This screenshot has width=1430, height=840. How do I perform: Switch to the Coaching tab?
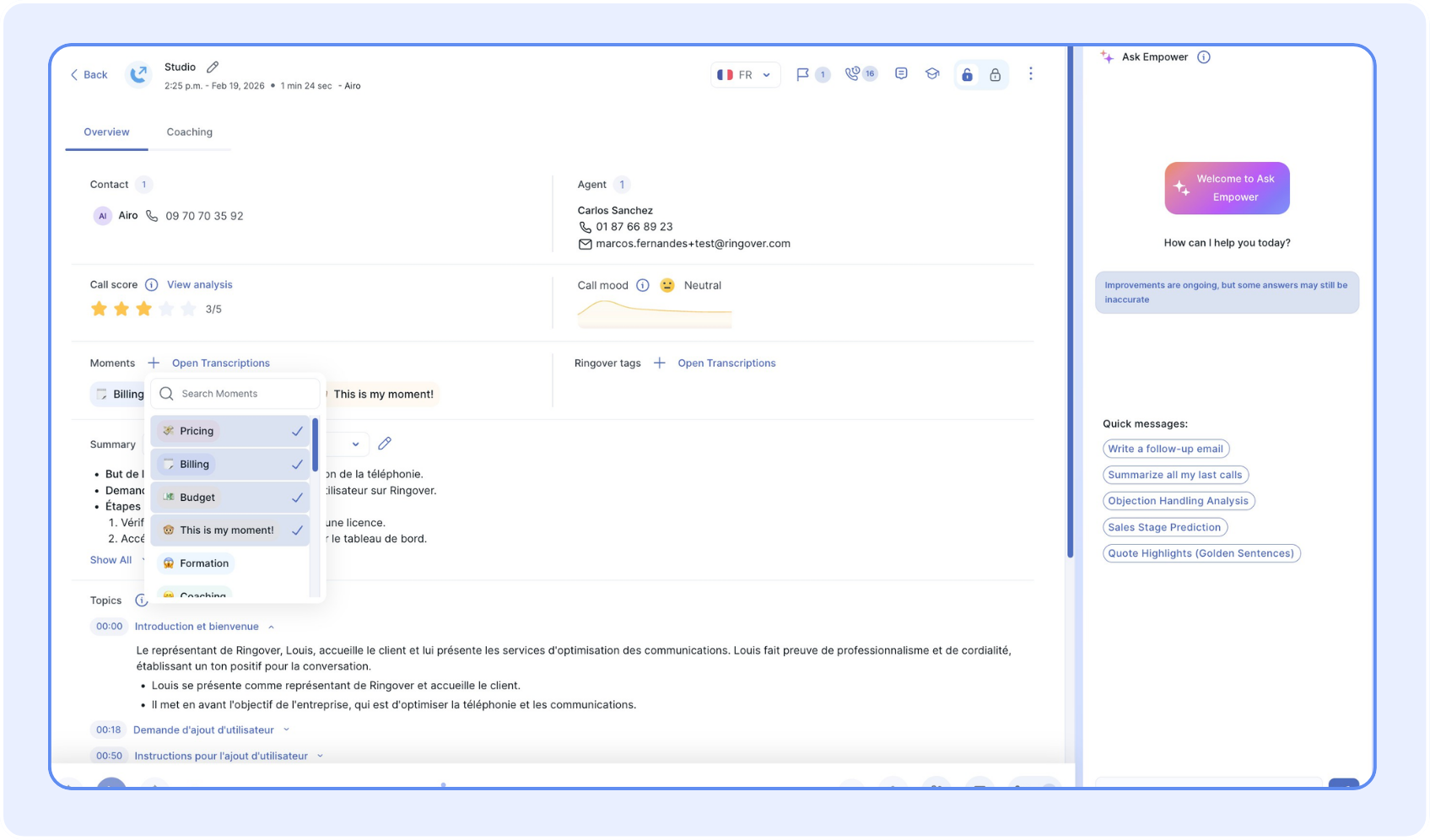pyautogui.click(x=189, y=132)
